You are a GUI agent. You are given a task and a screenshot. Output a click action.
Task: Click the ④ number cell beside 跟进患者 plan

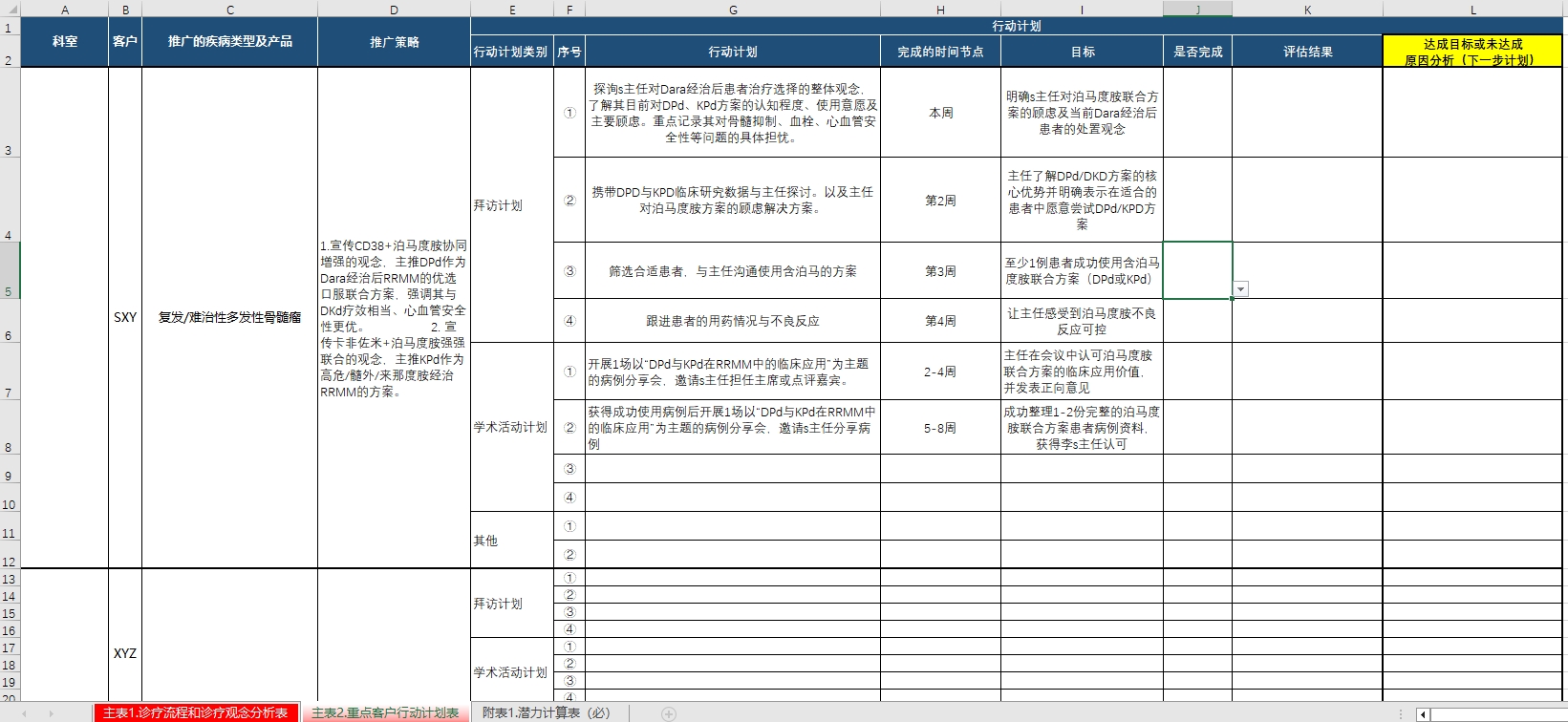569,321
